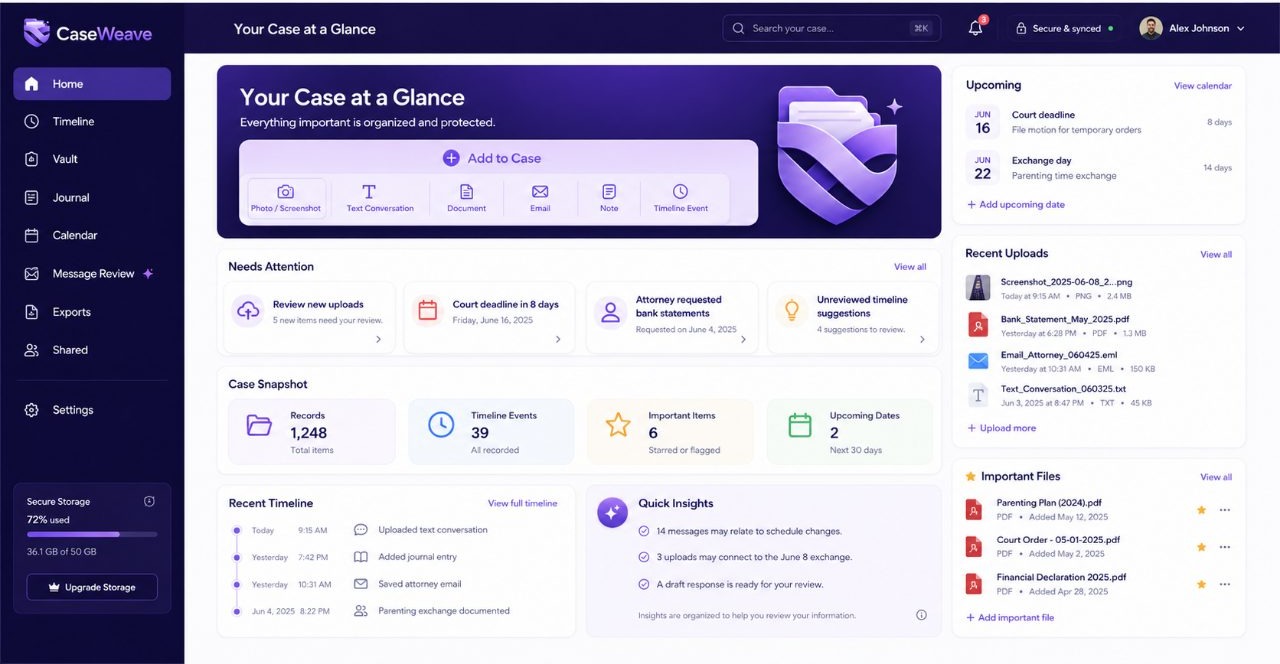Click Add upcoming date link
This screenshot has height=664, width=1280.
point(1016,205)
